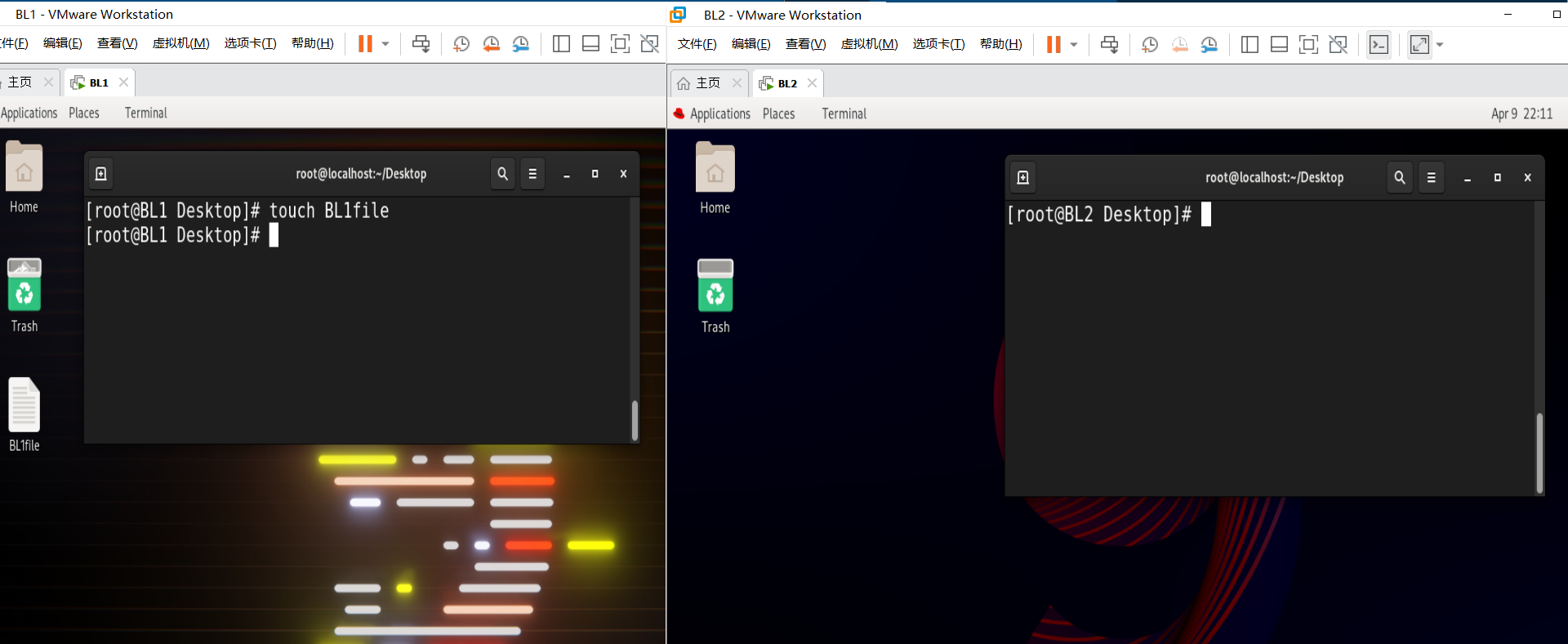The width and height of the screenshot is (1568, 644).
Task: Open 查看(V) menu in BL2 window
Action: [805, 44]
